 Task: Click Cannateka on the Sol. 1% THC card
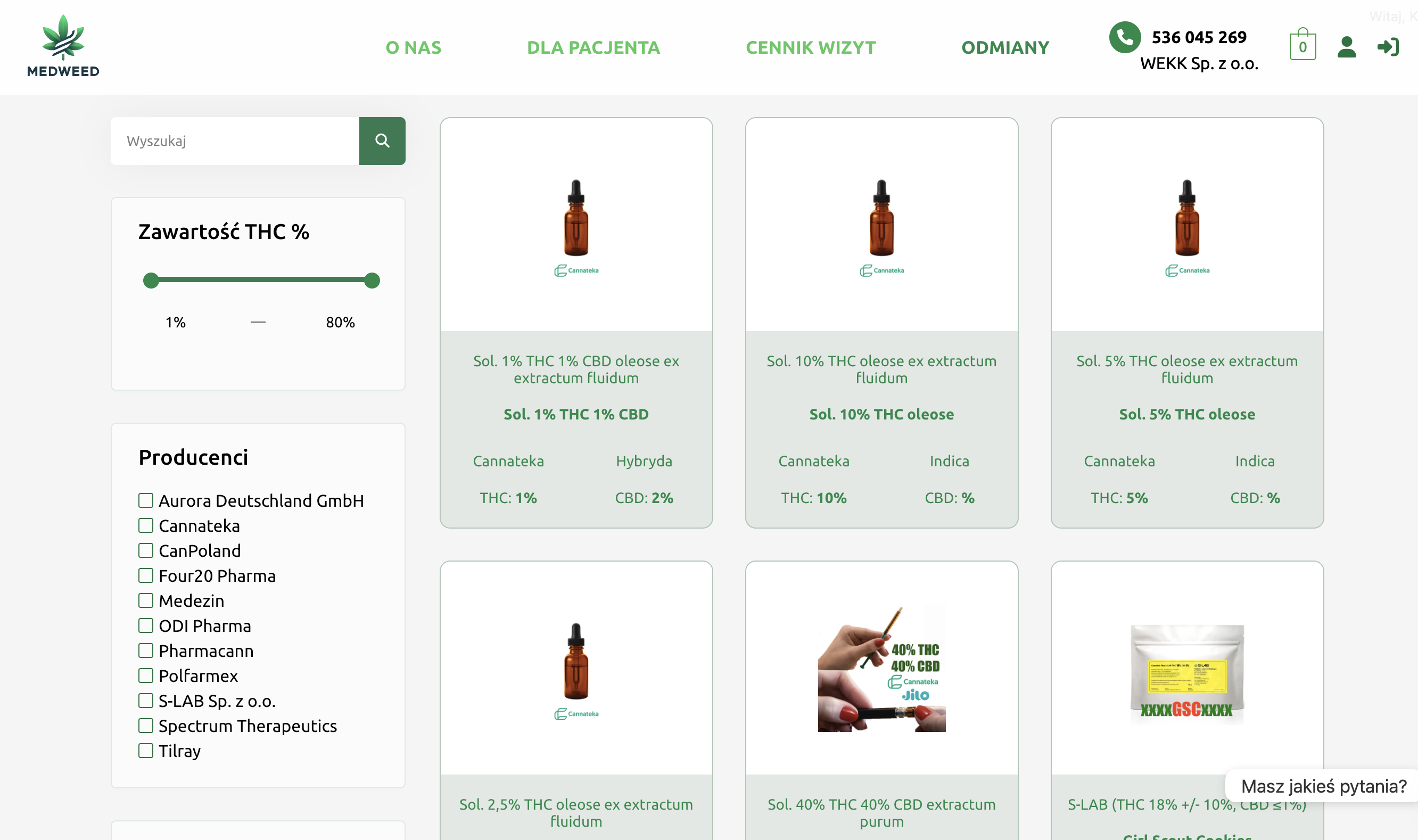(x=508, y=462)
